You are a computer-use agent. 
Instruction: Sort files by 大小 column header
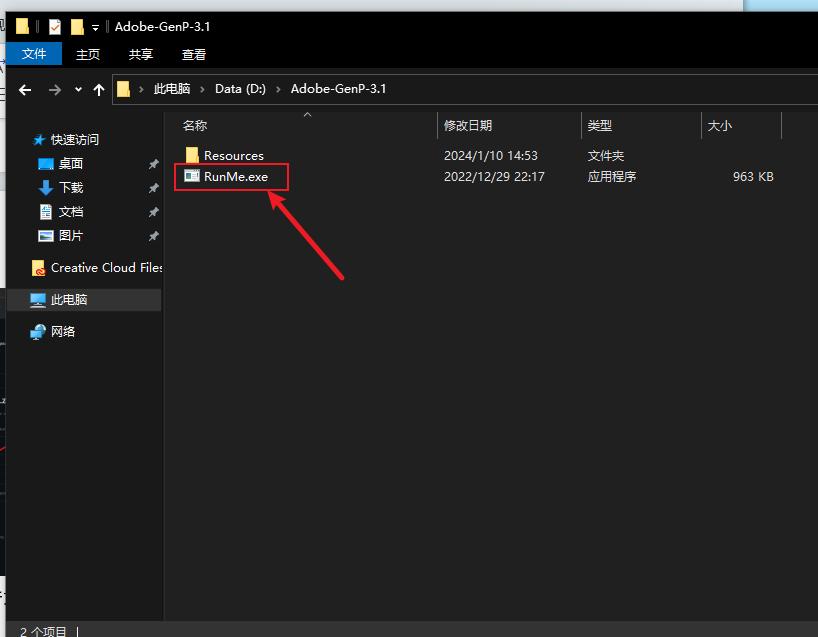tap(720, 126)
